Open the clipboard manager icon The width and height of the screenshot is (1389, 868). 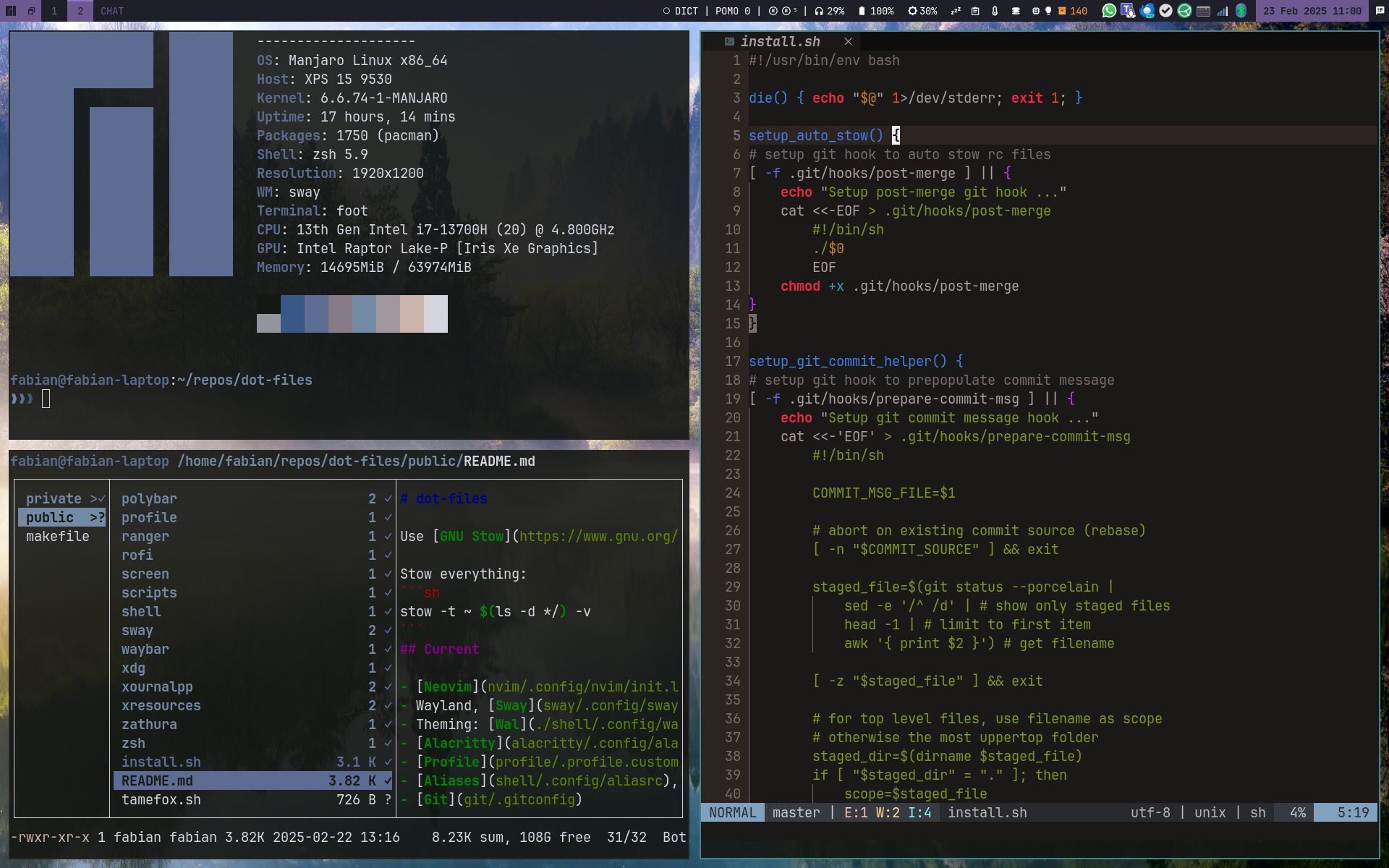(x=975, y=11)
